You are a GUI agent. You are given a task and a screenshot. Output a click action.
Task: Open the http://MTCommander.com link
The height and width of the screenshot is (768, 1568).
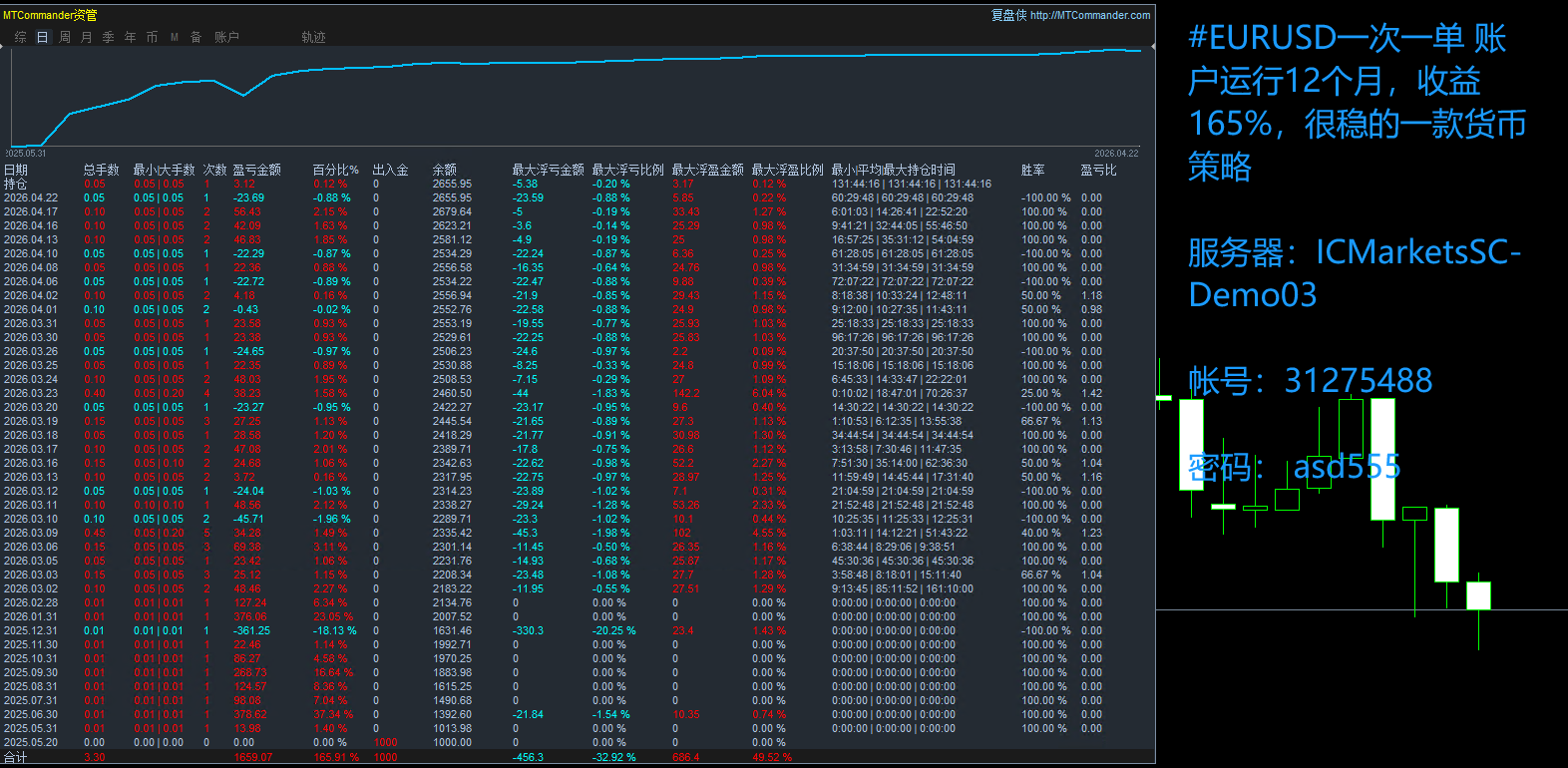tap(1090, 15)
